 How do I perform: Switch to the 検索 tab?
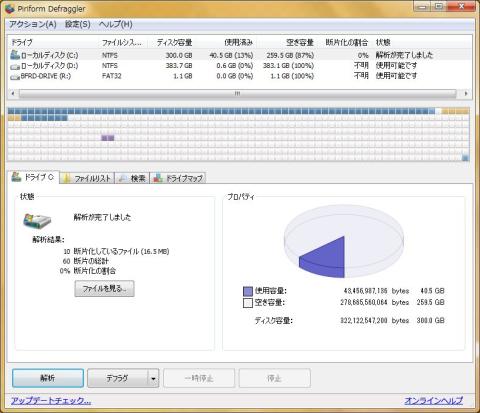click(132, 178)
